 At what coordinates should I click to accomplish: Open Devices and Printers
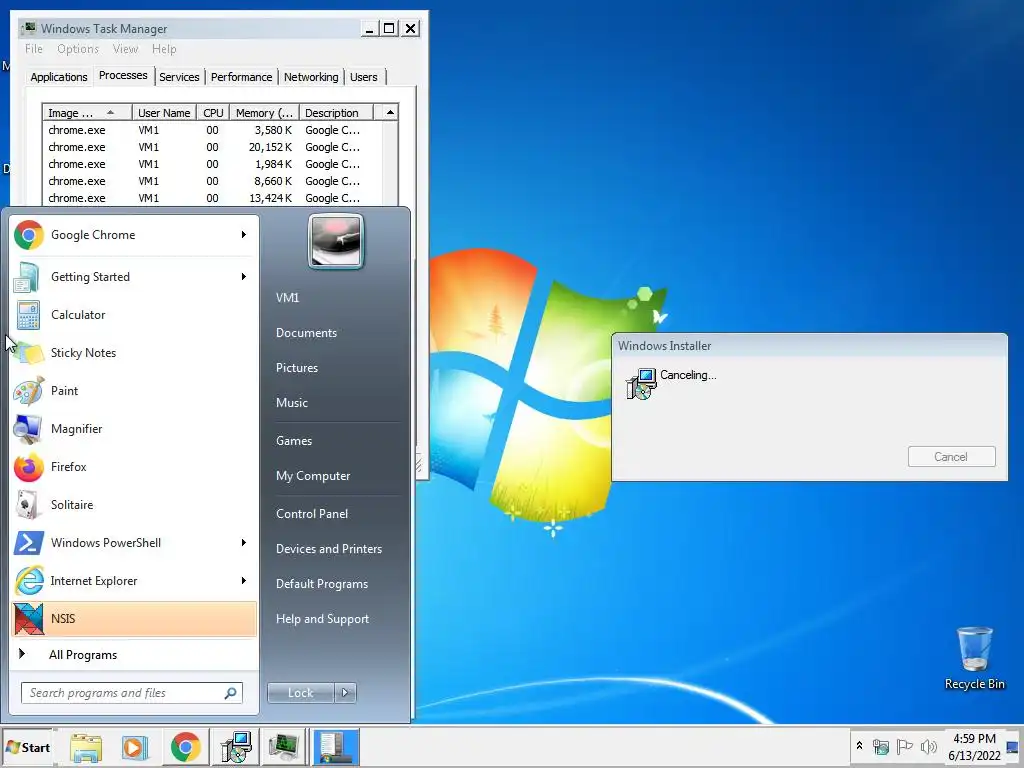tap(328, 549)
